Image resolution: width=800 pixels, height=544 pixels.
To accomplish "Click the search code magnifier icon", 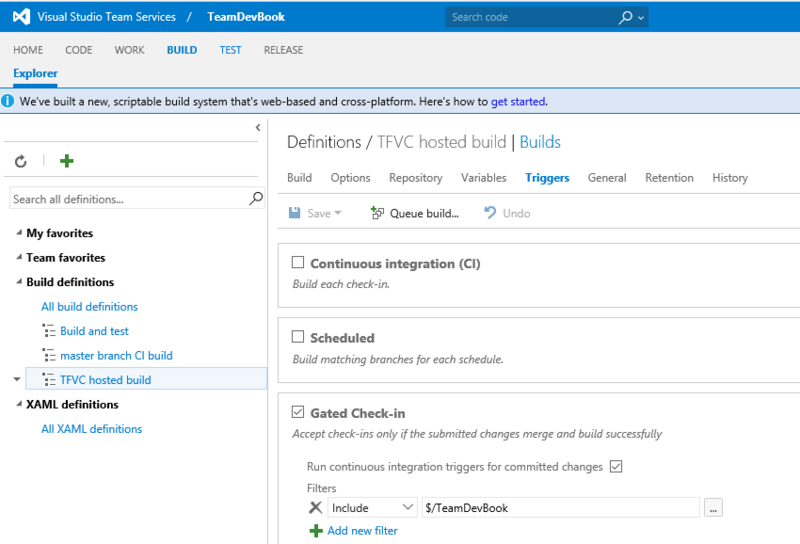I will coord(625,17).
